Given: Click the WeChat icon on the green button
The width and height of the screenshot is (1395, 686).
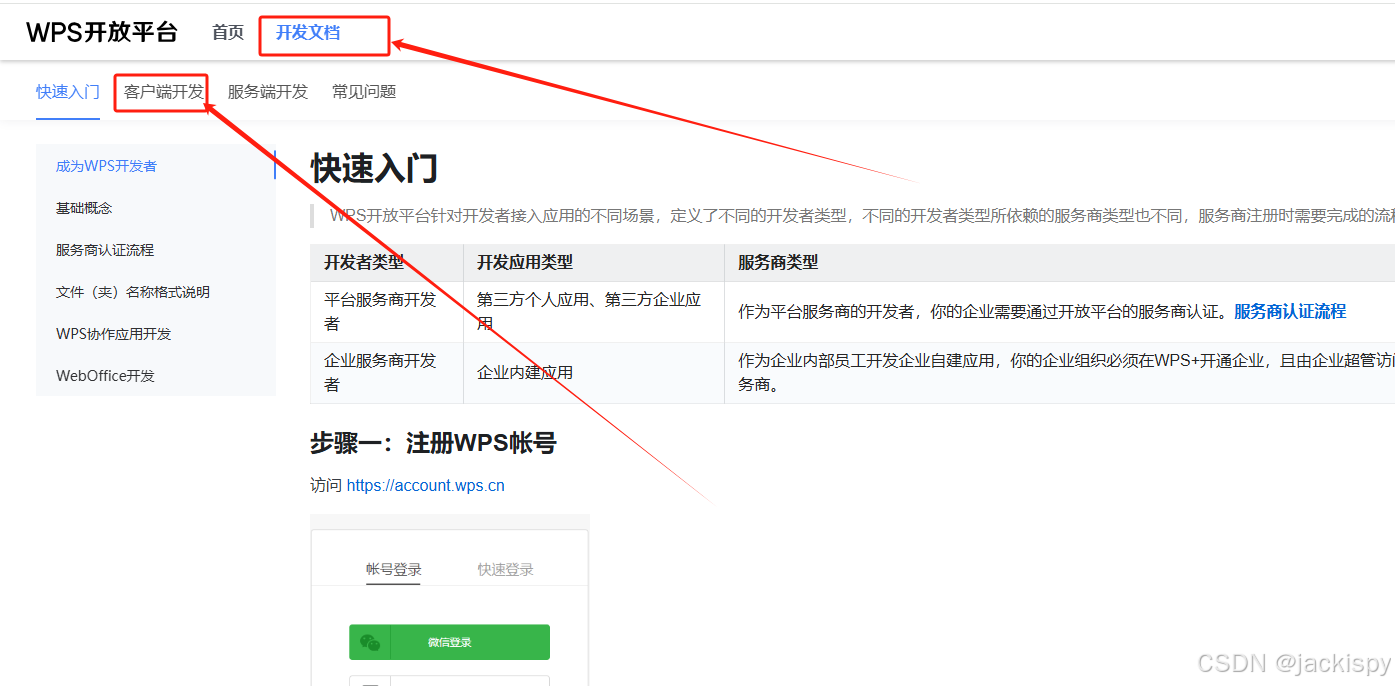Looking at the screenshot, I should pos(369,642).
